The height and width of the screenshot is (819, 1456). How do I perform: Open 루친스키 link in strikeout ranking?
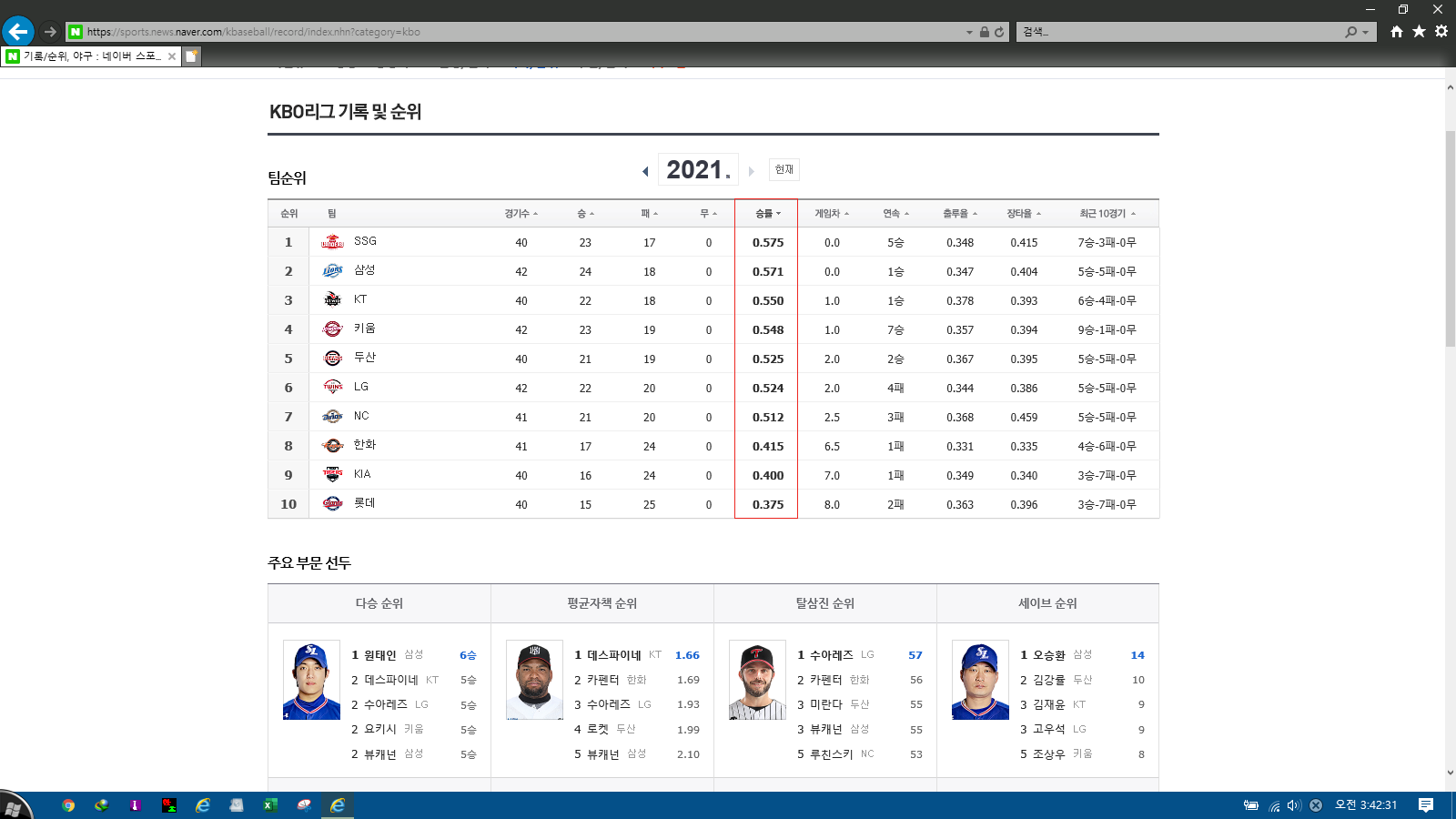832,754
